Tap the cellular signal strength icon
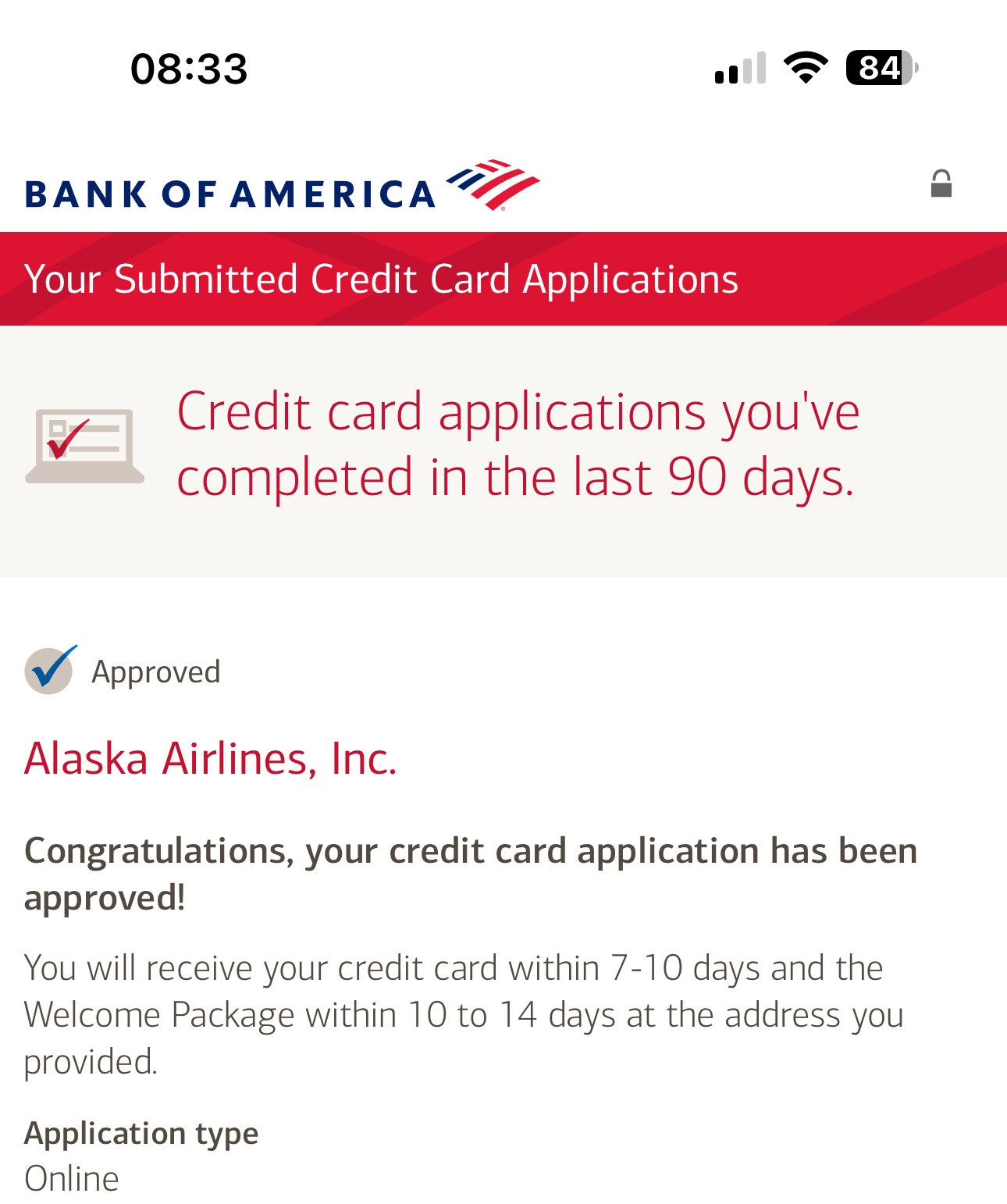This screenshot has height=1204, width=1007. (739, 69)
